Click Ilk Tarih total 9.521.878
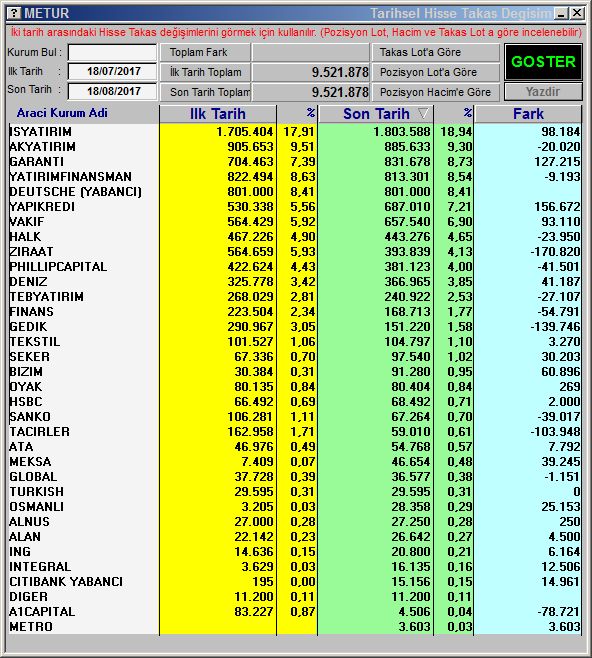This screenshot has width=592, height=658. 340,72
